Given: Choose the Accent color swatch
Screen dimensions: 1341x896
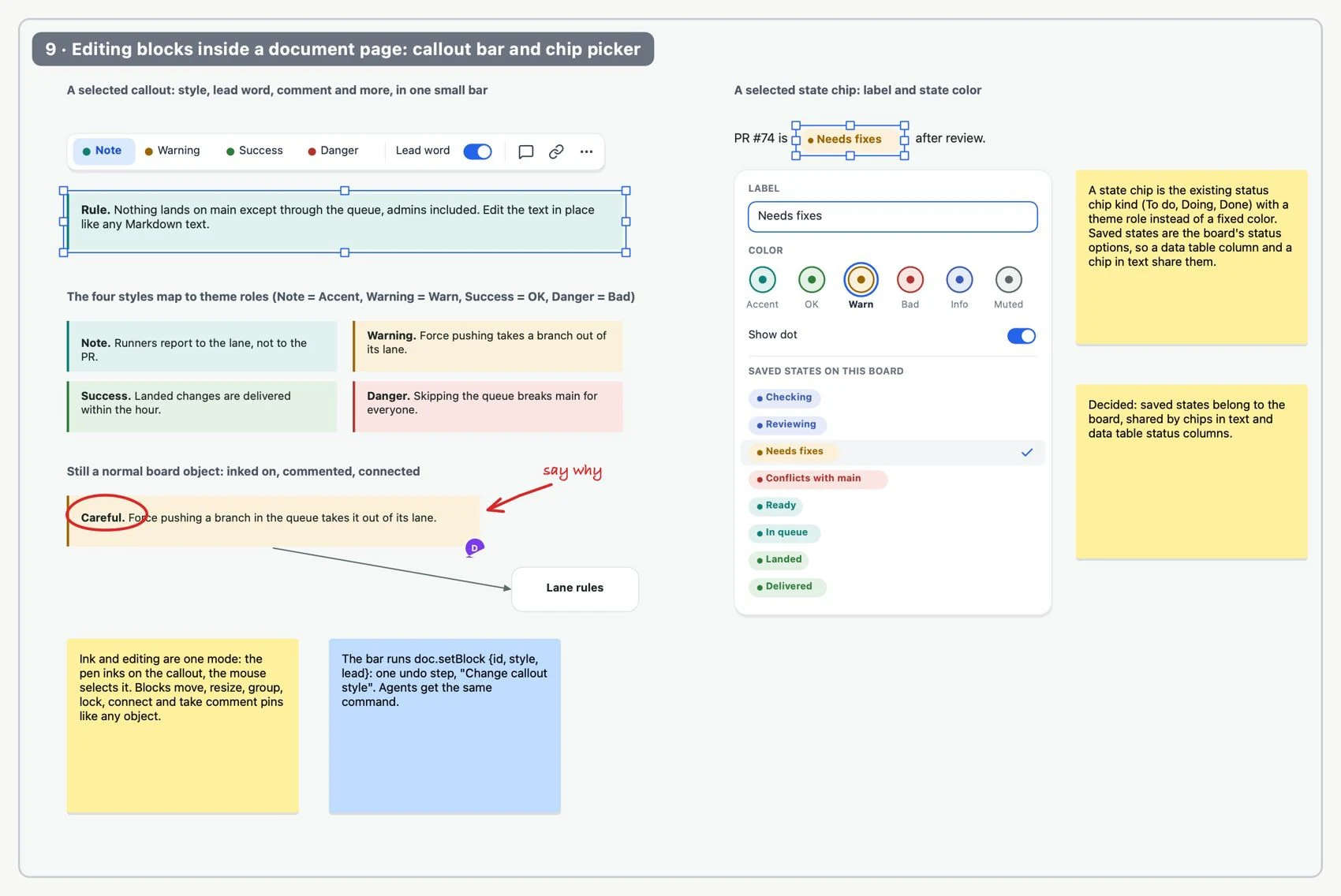Looking at the screenshot, I should point(762,279).
